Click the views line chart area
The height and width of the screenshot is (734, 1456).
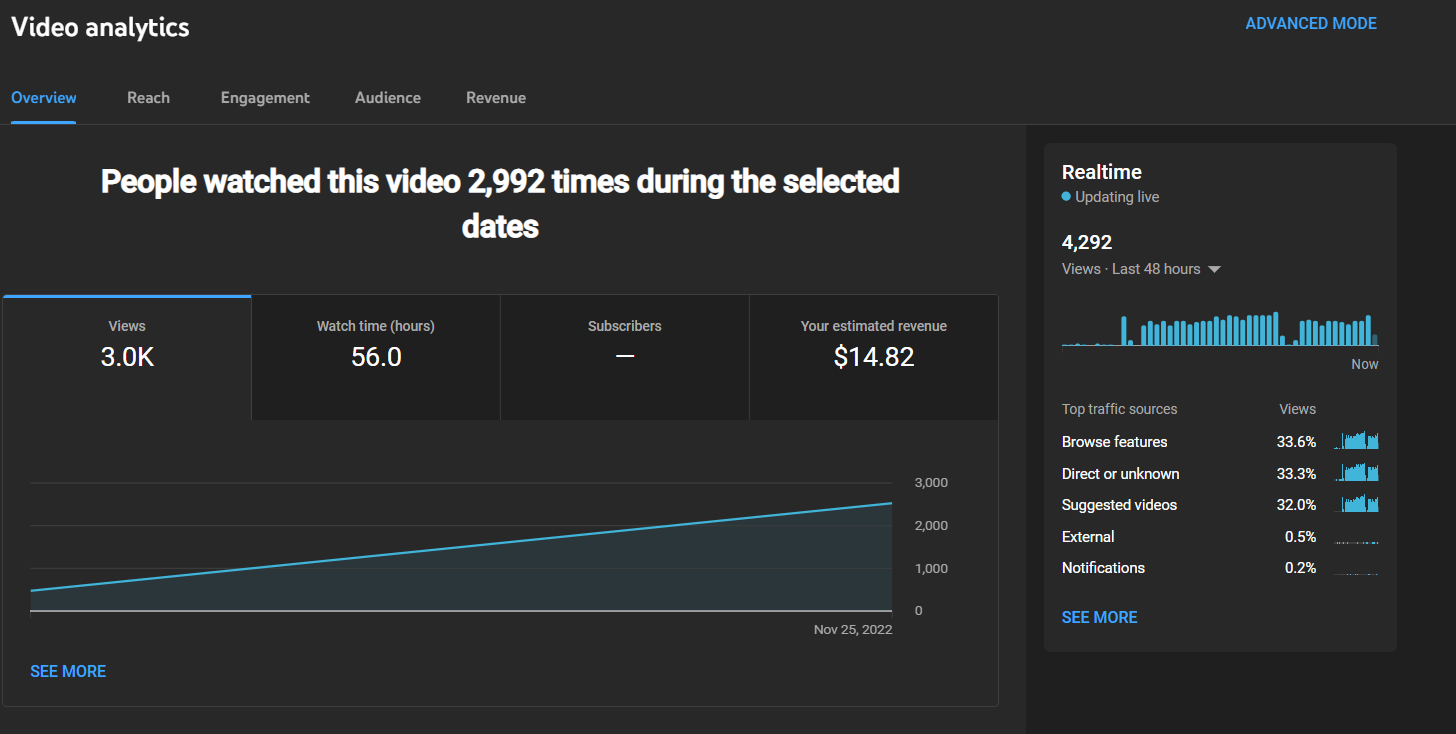(461, 547)
